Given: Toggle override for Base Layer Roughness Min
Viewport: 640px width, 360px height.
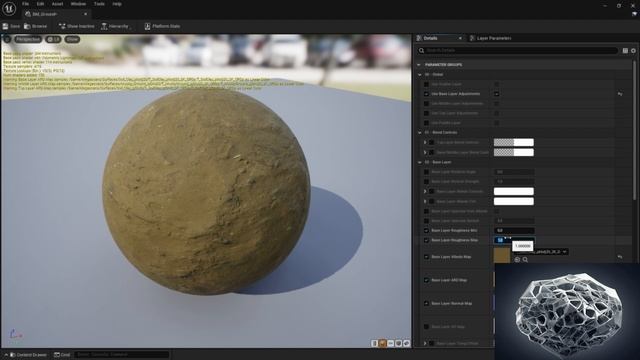Looking at the screenshot, I should click(426, 231).
